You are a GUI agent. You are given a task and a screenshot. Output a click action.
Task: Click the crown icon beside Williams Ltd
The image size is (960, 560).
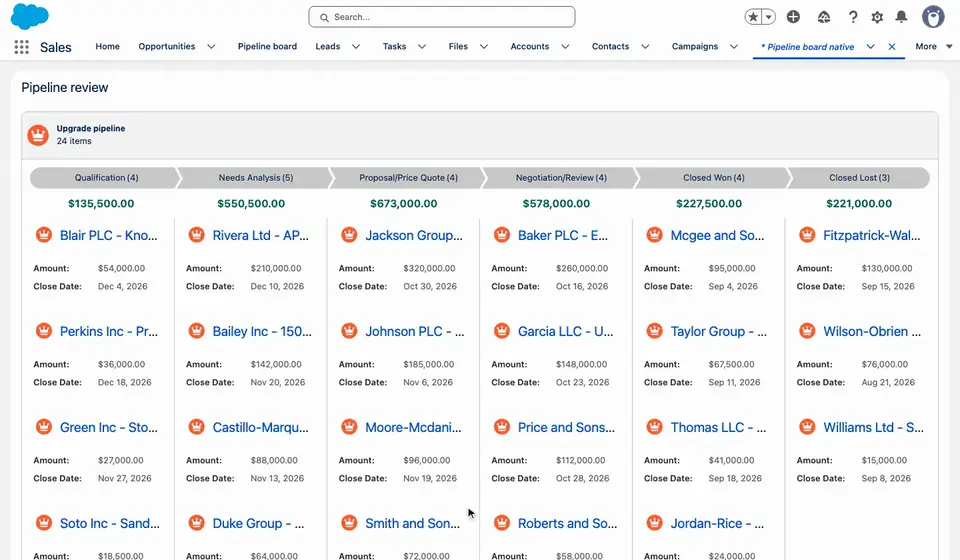[807, 427]
